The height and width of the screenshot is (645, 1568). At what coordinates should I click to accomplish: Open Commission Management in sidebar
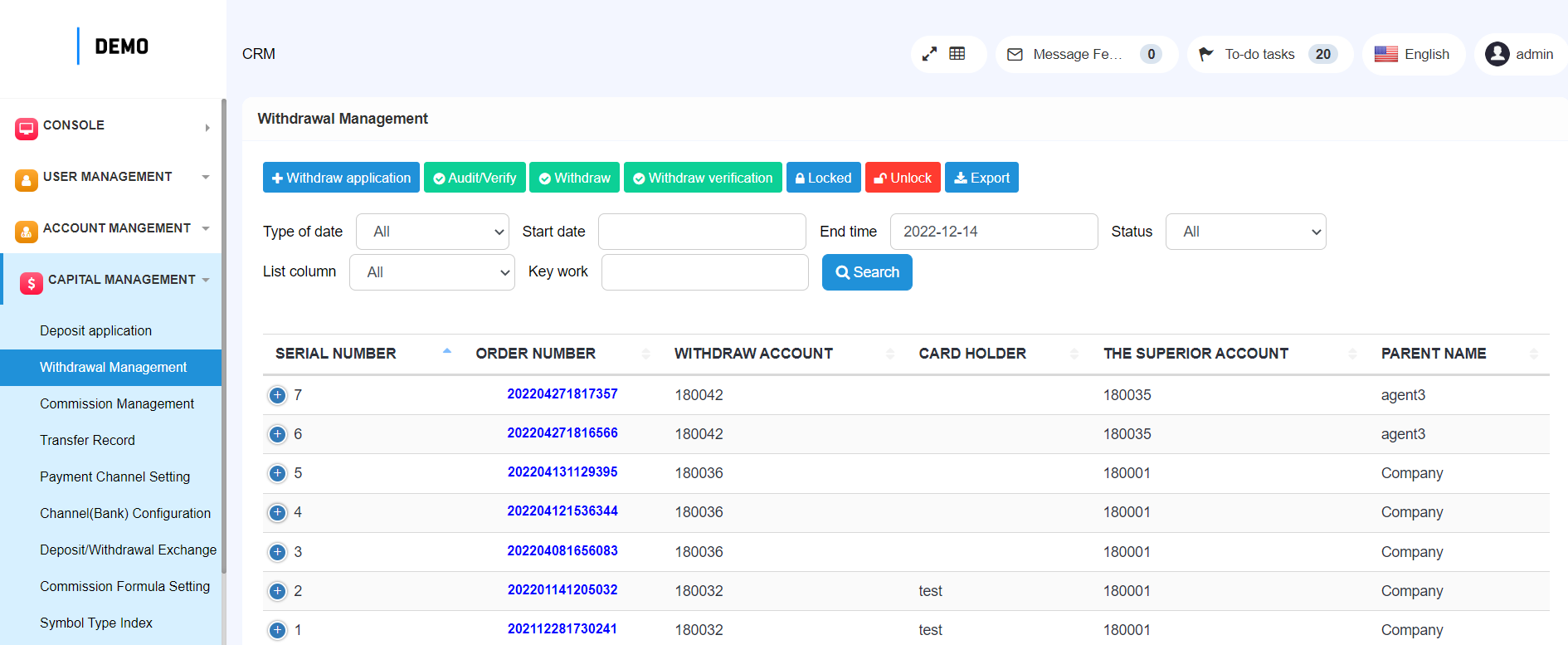117,403
